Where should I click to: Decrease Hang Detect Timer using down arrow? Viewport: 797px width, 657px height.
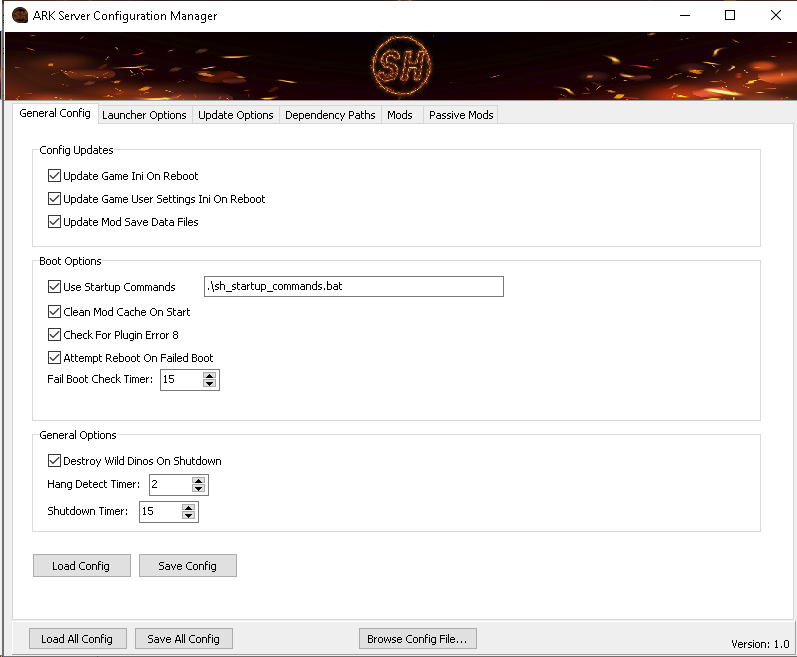point(198,489)
